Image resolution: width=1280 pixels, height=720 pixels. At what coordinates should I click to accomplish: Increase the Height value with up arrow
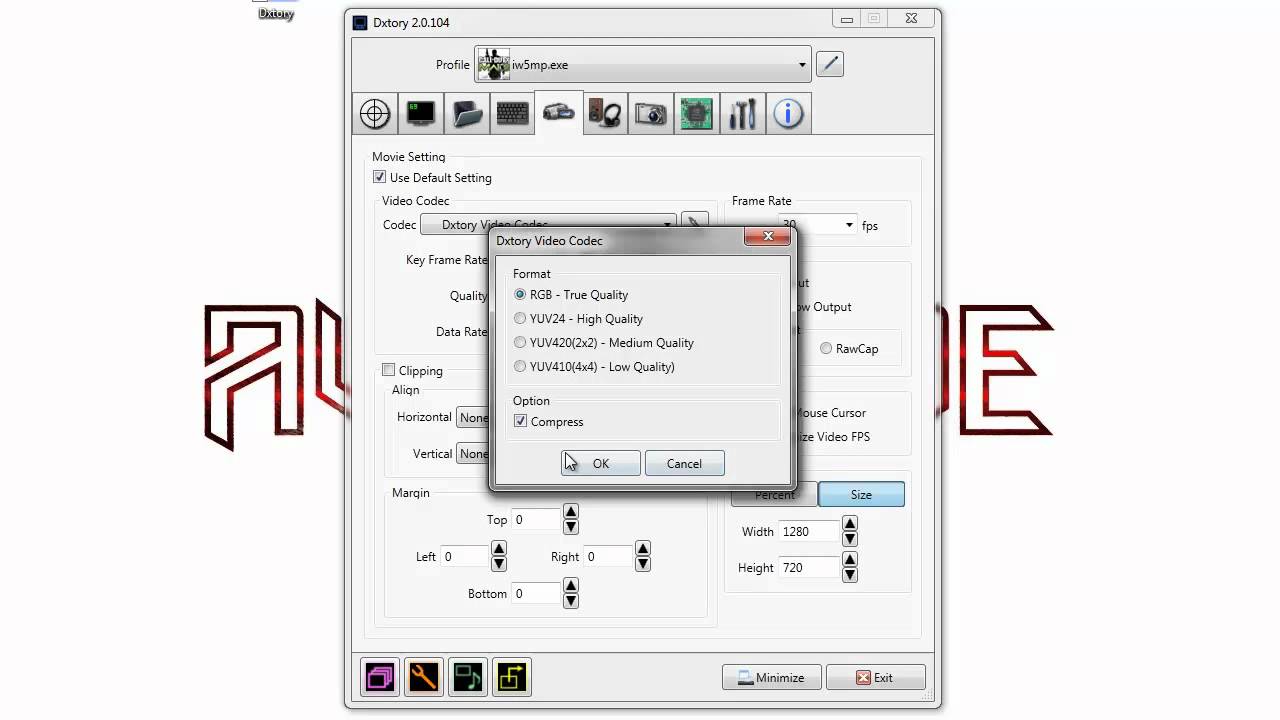(x=850, y=560)
